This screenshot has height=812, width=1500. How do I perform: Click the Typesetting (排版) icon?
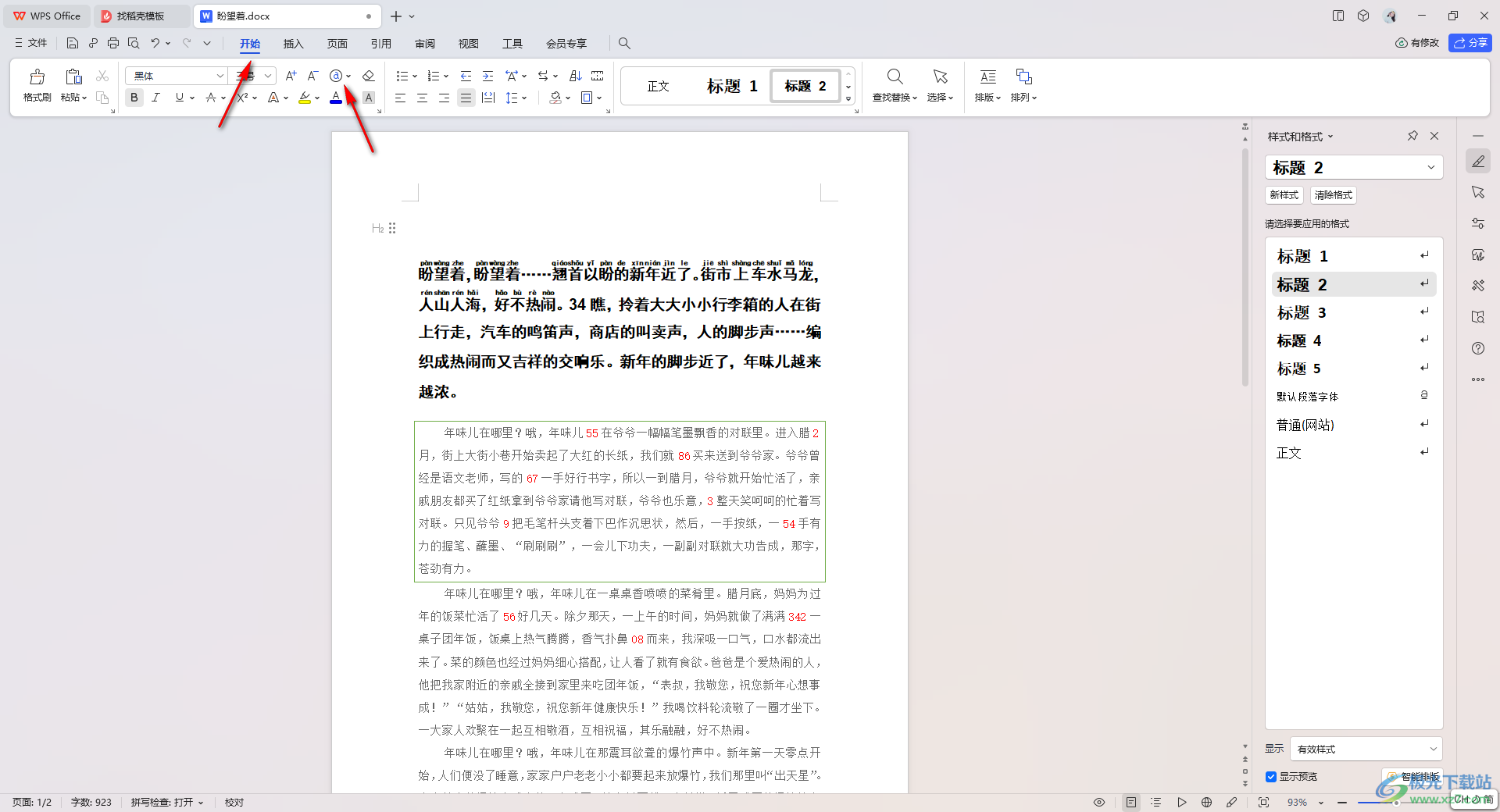(x=988, y=77)
